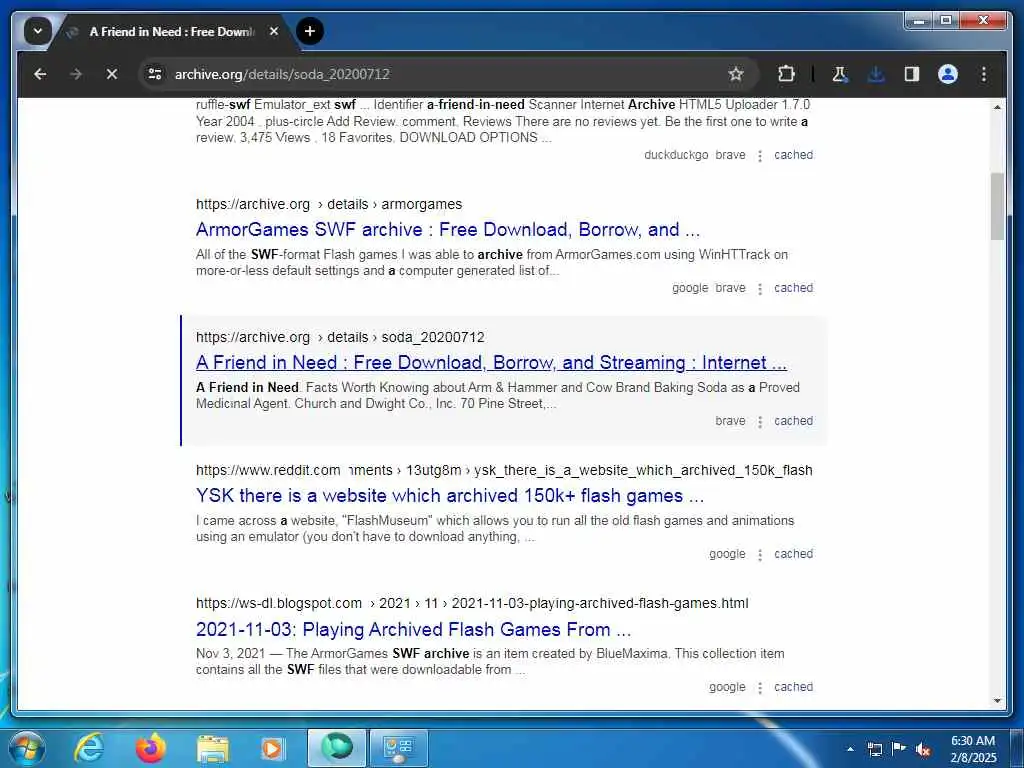Open cached ArmorGames result
This screenshot has height=768, width=1024.
[793, 288]
